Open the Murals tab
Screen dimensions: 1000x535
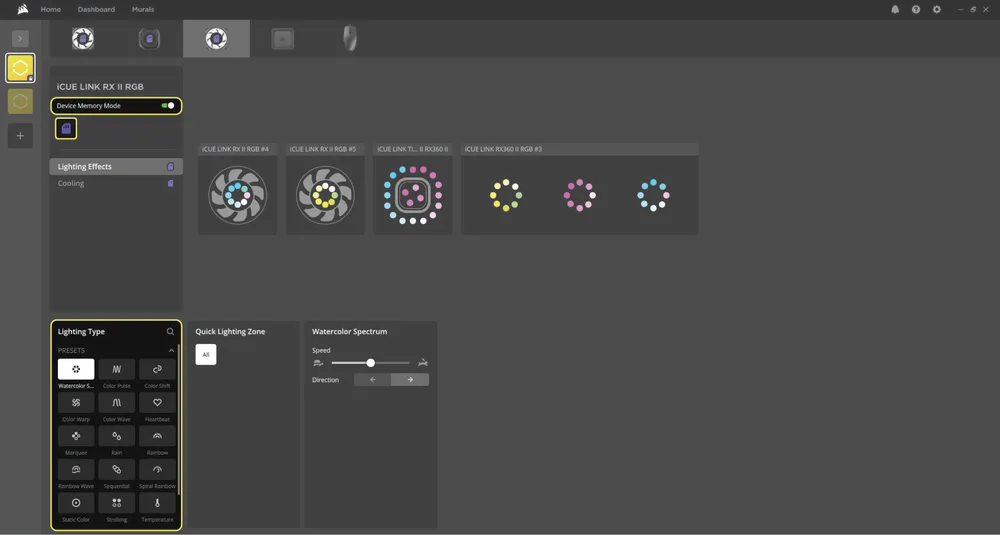coord(143,10)
